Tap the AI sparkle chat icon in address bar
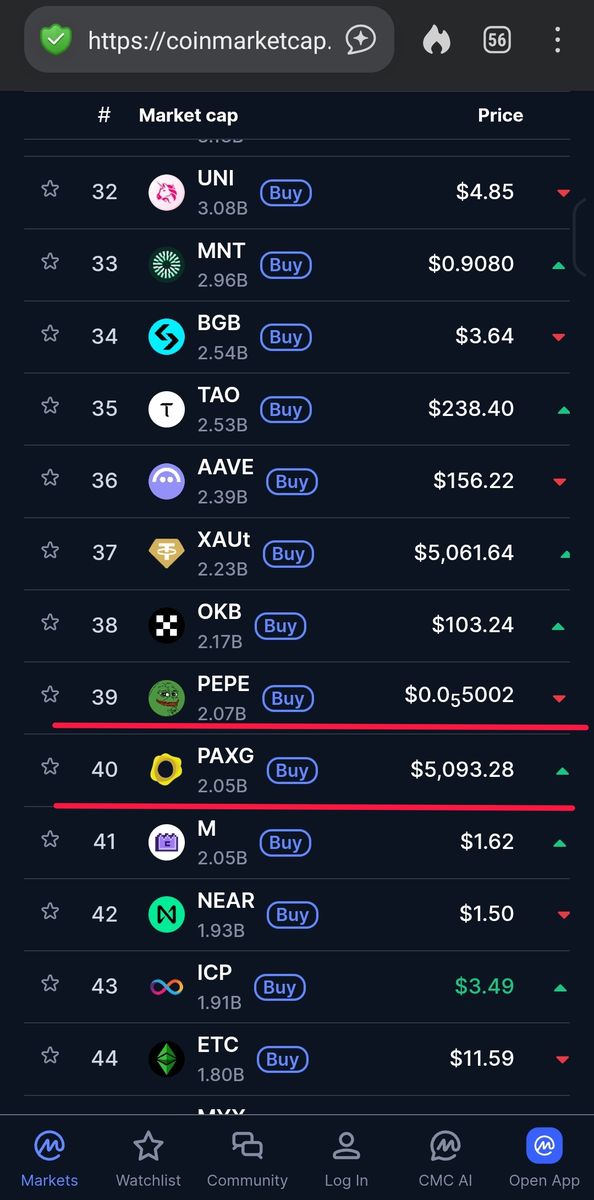594x1200 pixels. coord(361,40)
